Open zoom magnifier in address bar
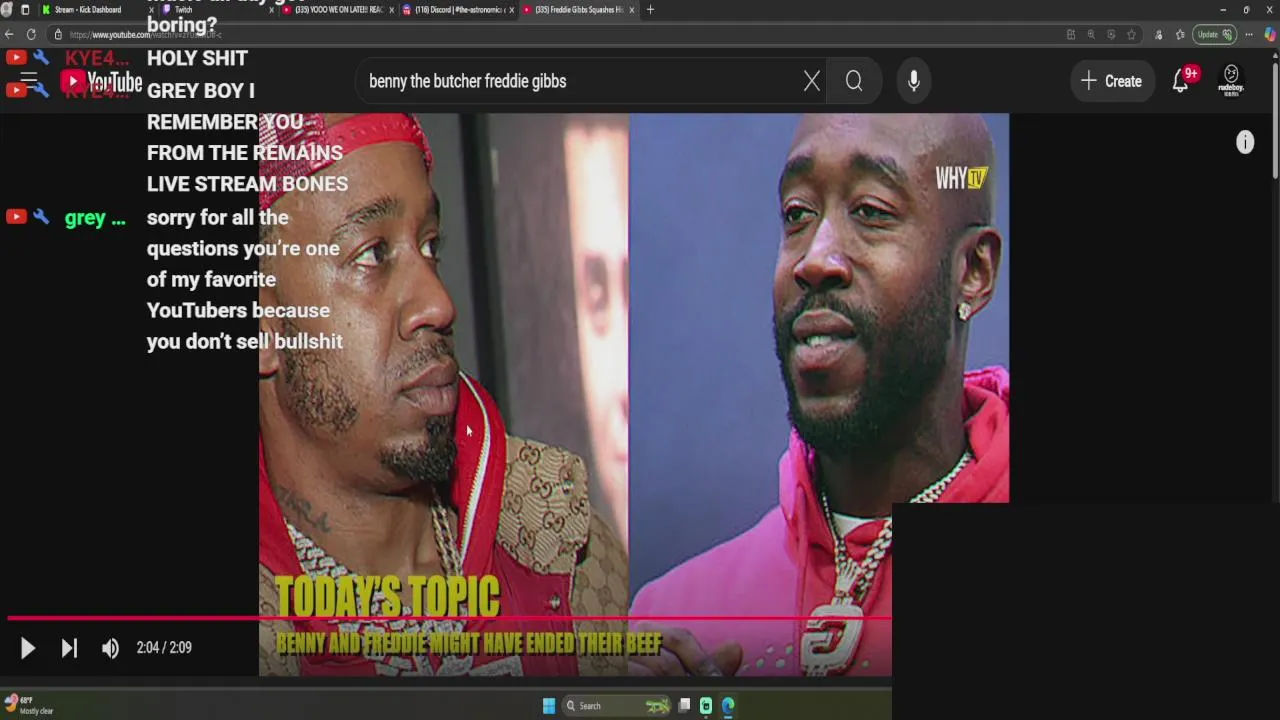This screenshot has width=1280, height=720. tap(1091, 34)
